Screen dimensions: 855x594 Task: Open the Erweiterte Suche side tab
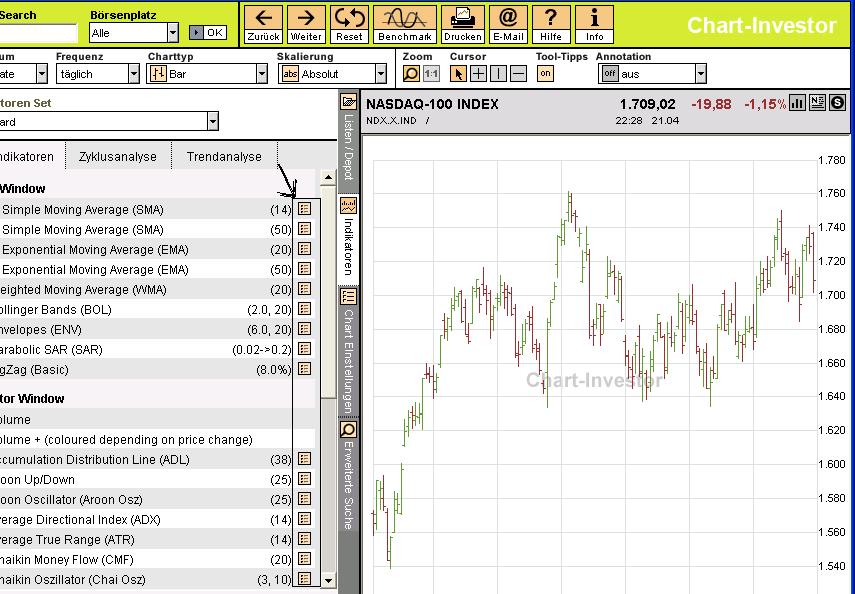(348, 476)
